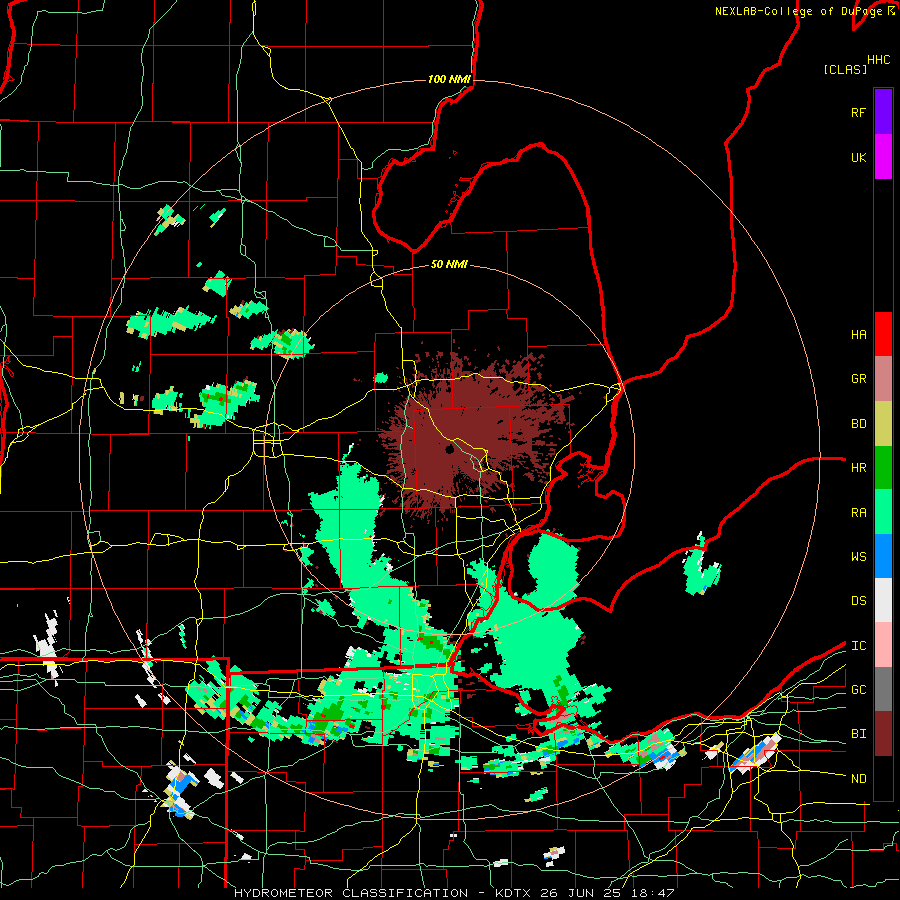Screen dimensions: 900x900
Task: Click the RF legend label
Action: 858,112
